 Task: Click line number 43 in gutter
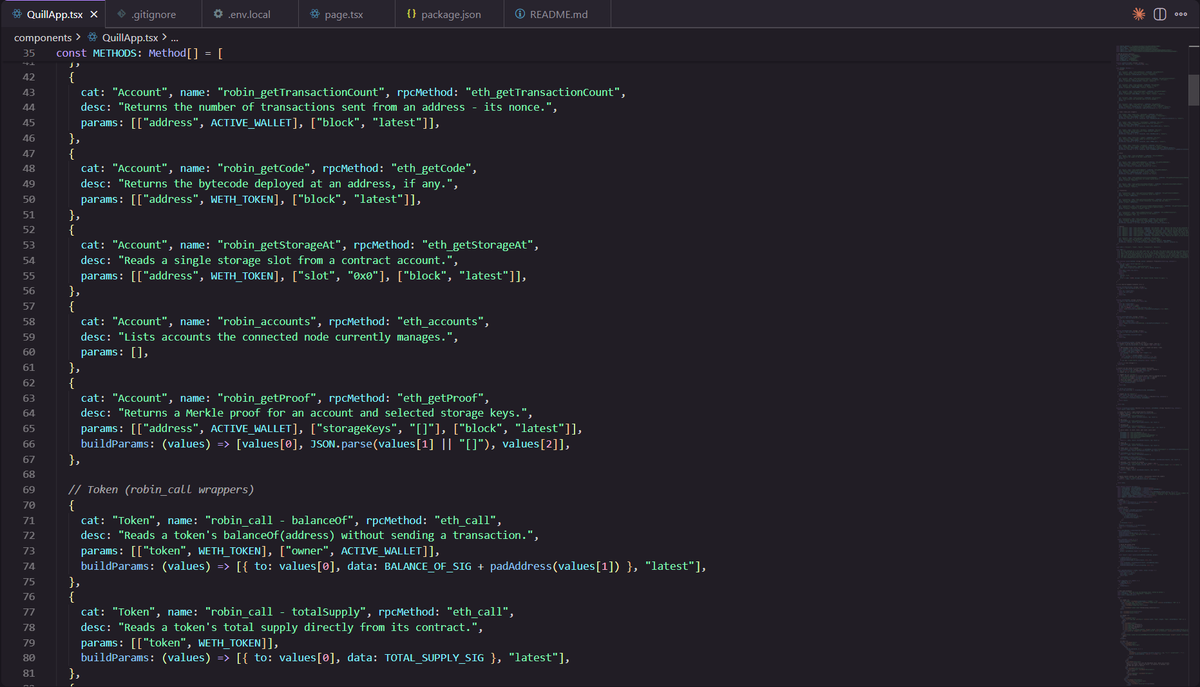click(28, 92)
